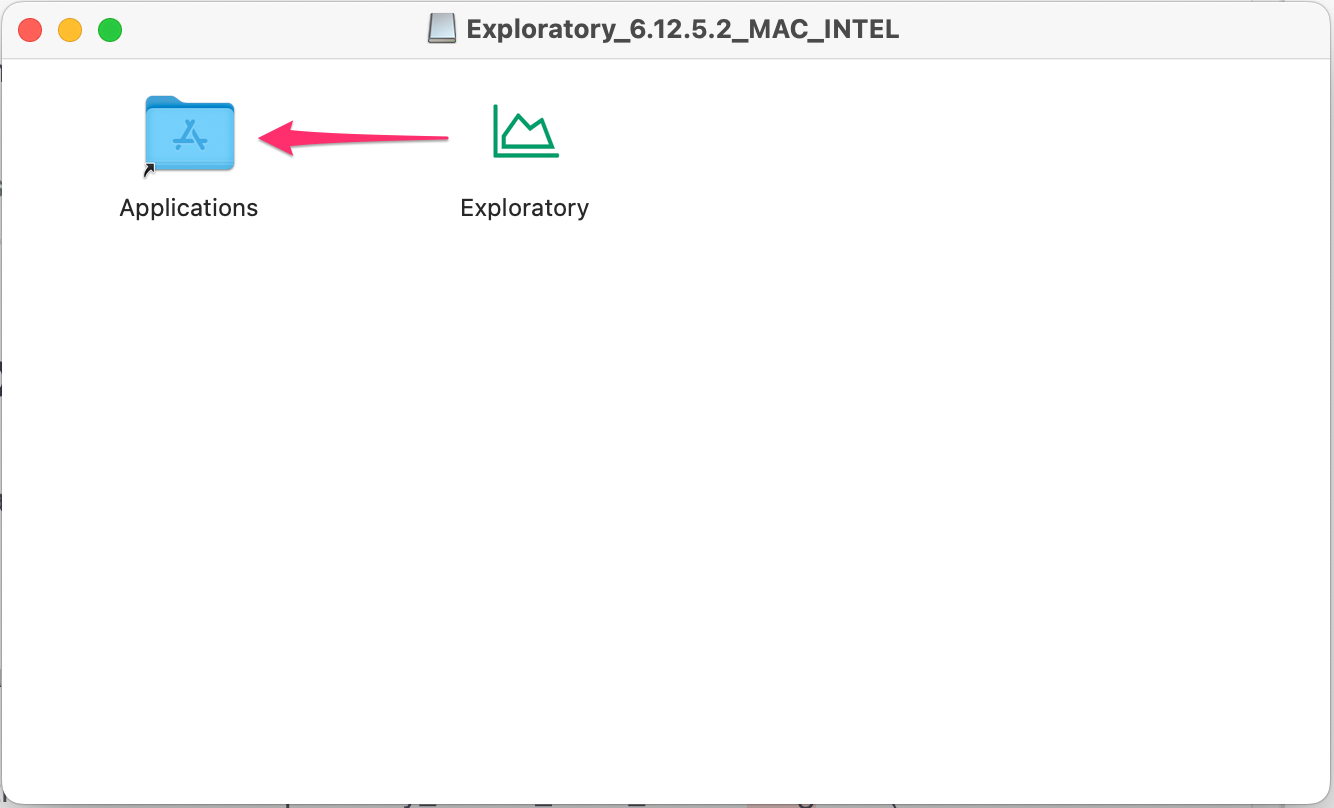Image resolution: width=1334 pixels, height=808 pixels.
Task: Click the Exploratory_6.12.5.2_MAC_INTEL window title
Action: [682, 30]
